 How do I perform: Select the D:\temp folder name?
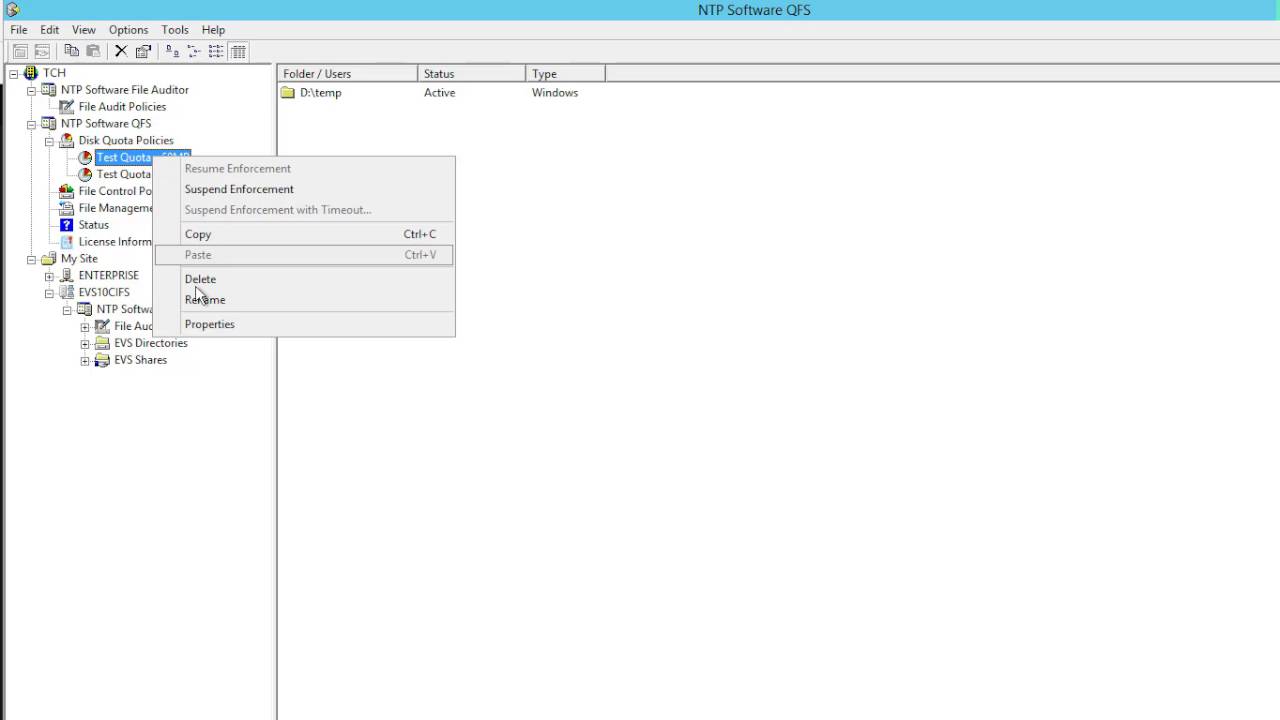(321, 93)
